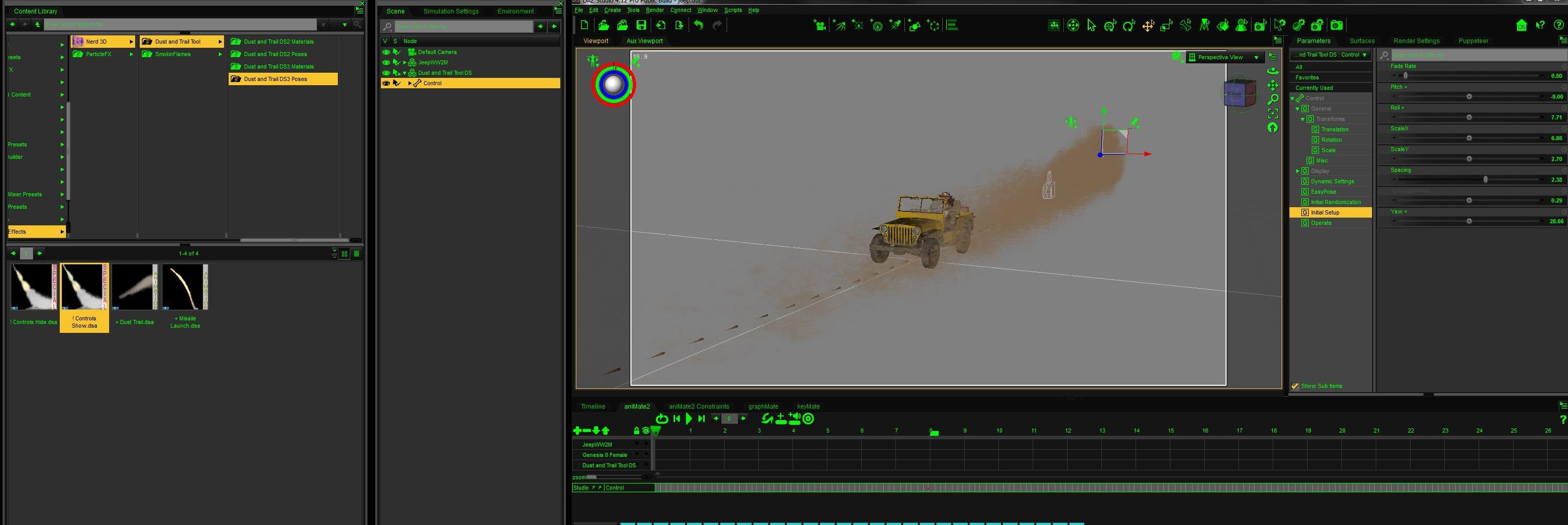Create a new camera with the toolbar icon
The image size is (1568, 525).
(x=819, y=25)
